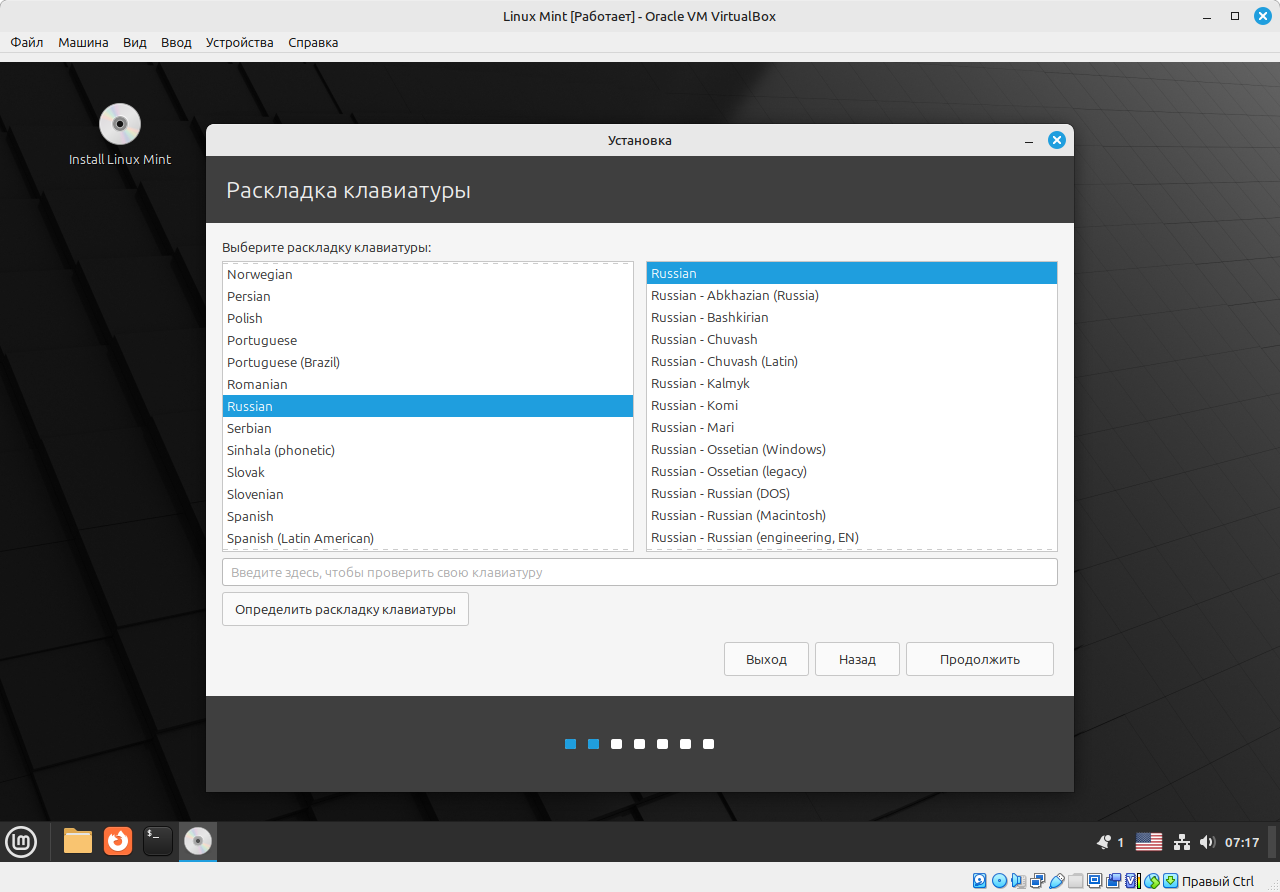Select Russian - Russian (Macintosh) variant
The width and height of the screenshot is (1280, 892).
click(x=852, y=515)
